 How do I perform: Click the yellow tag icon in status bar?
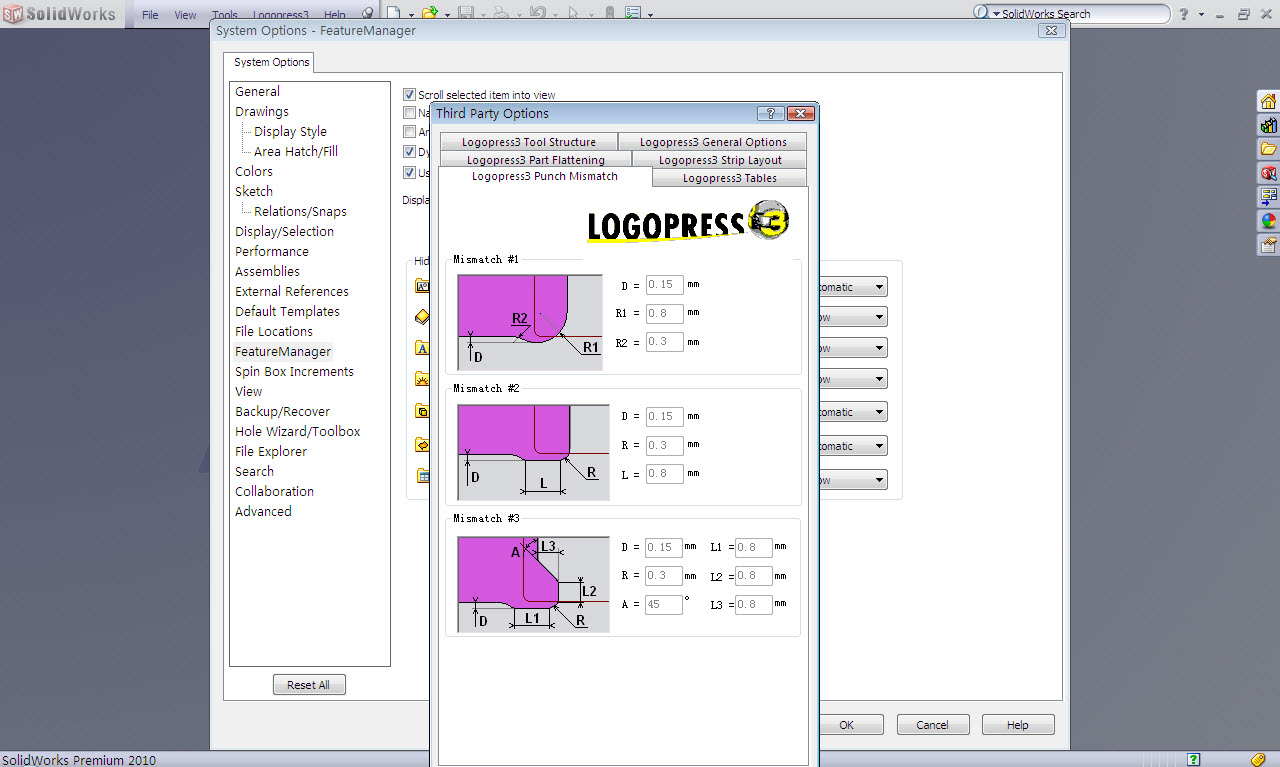tap(1258, 760)
